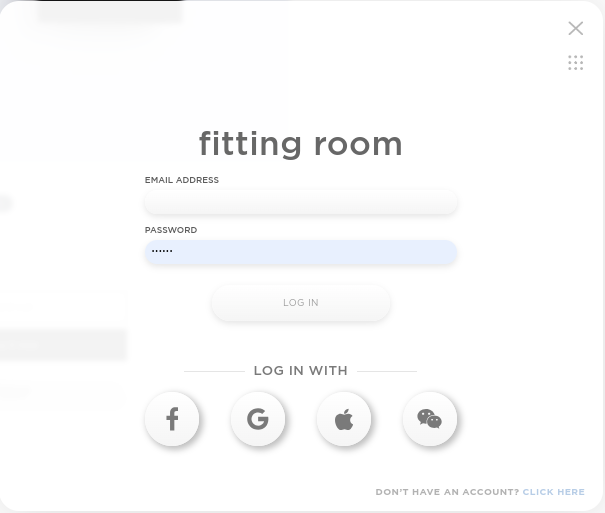Choose Google sign-in icon
Screen dimensions: 605x513
(258, 419)
